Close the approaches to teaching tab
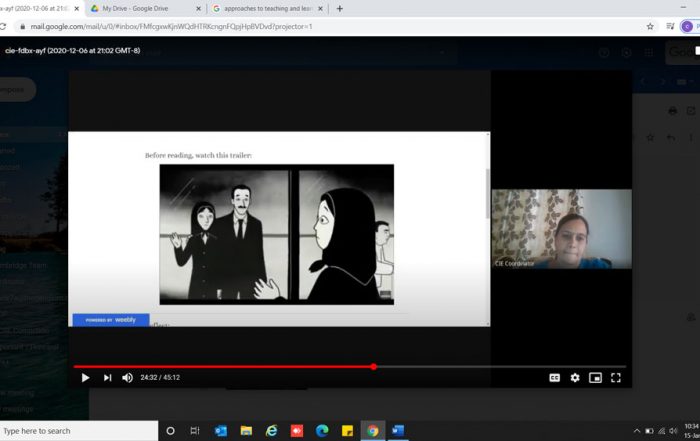700x441 pixels. 320,8
